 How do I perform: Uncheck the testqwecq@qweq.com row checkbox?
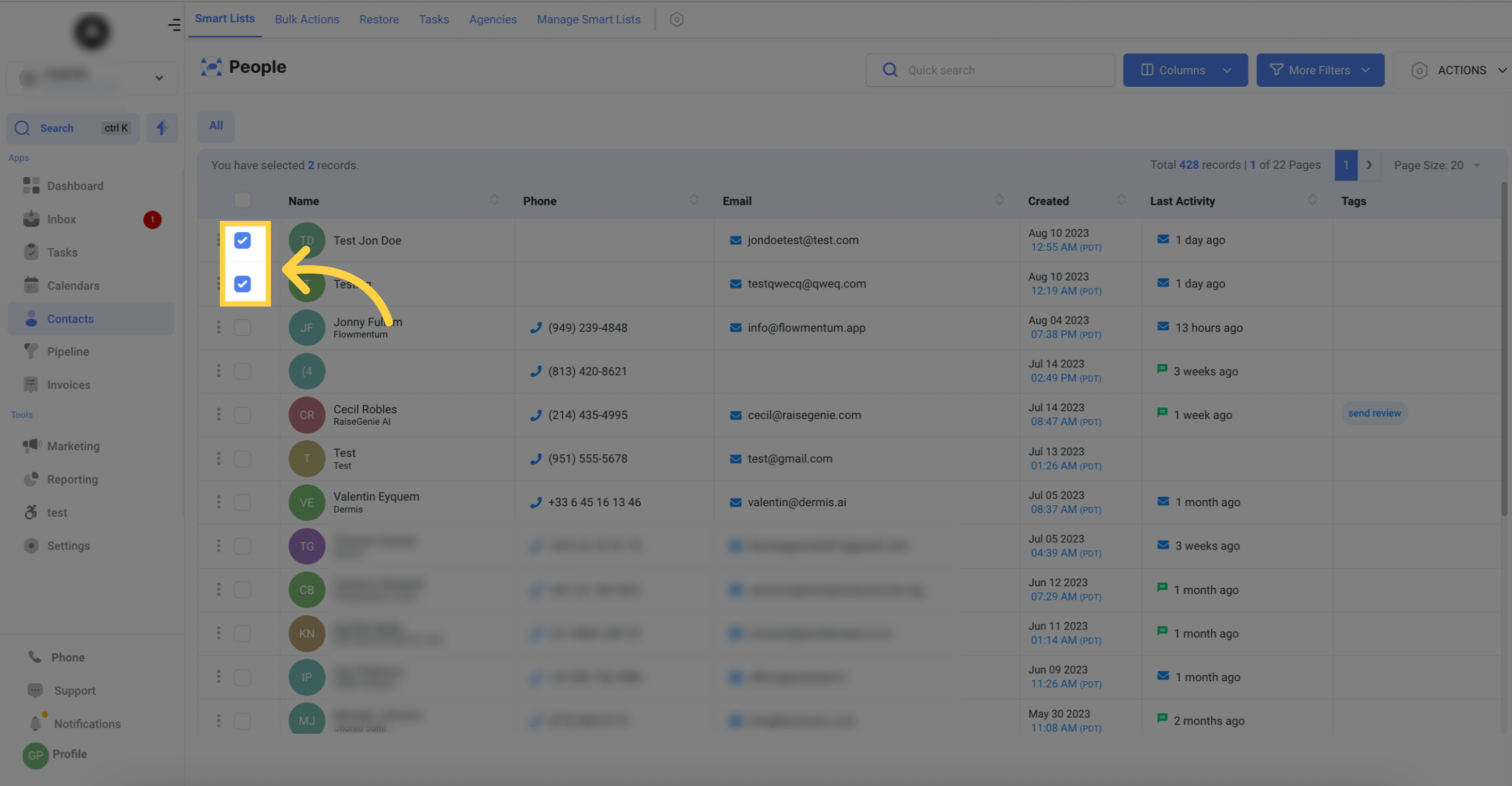click(242, 284)
